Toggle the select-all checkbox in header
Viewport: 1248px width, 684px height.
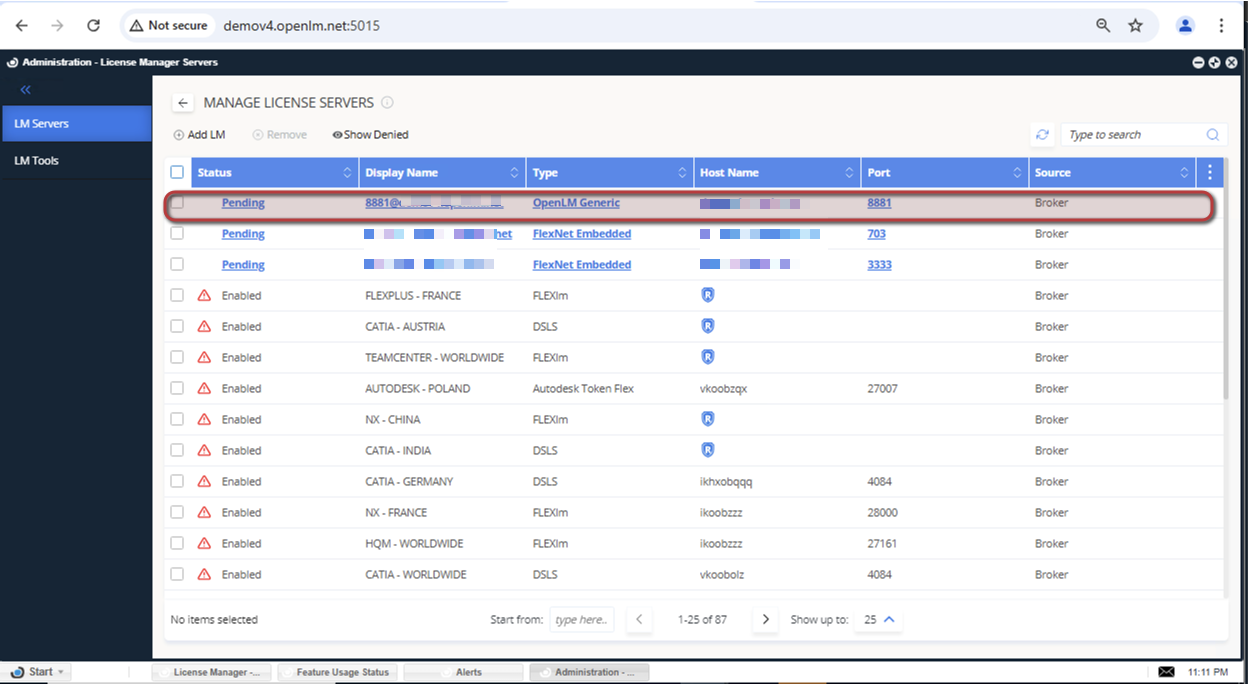[178, 173]
